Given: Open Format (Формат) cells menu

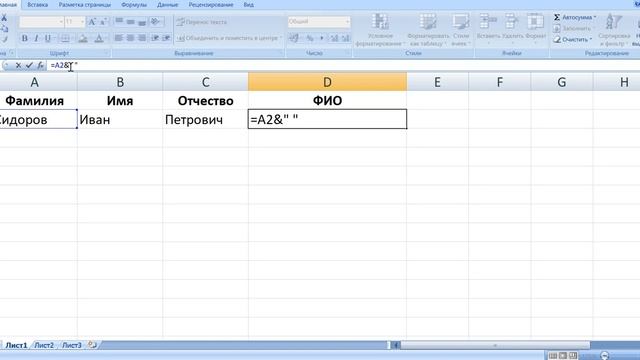Looking at the screenshot, I should [536, 29].
